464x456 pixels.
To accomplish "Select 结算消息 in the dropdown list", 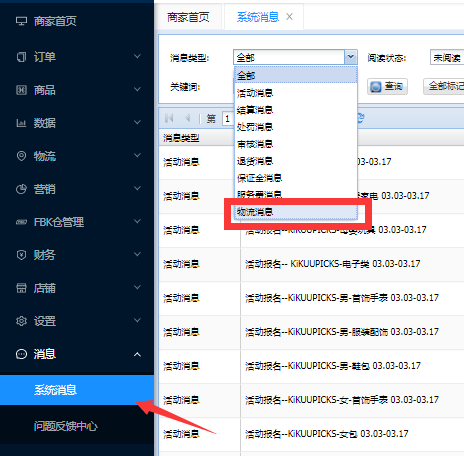I will [x=296, y=110].
